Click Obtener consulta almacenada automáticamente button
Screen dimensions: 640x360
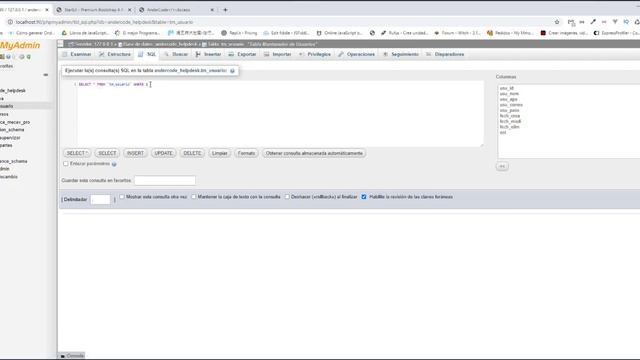pyautogui.click(x=314, y=153)
